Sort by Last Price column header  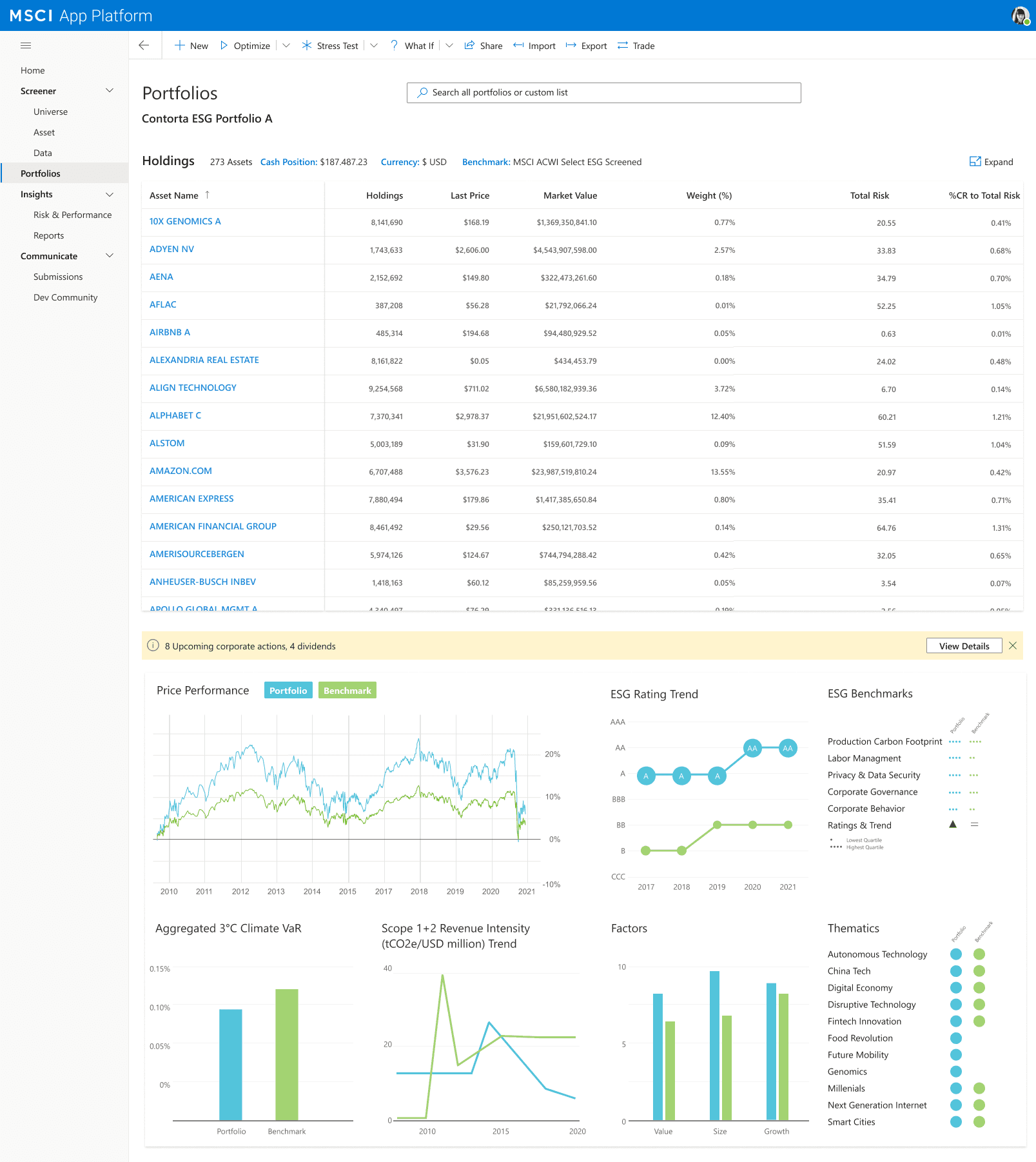click(469, 195)
